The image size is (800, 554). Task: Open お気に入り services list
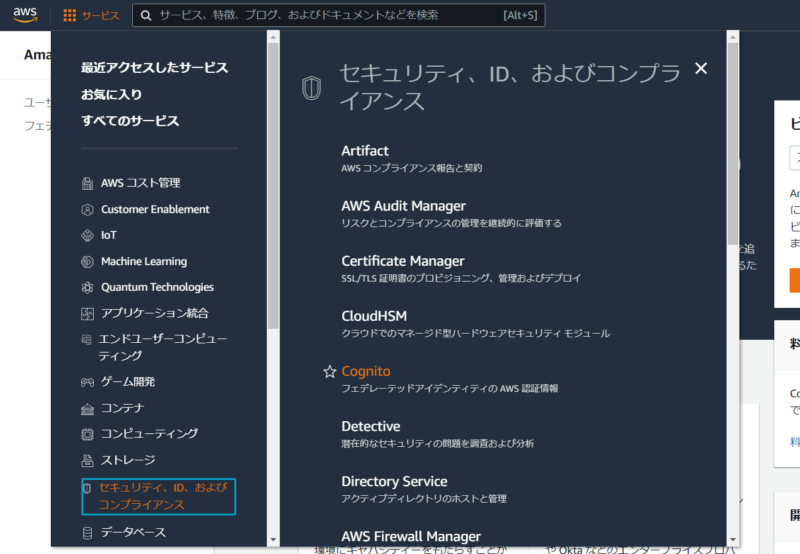(112, 95)
